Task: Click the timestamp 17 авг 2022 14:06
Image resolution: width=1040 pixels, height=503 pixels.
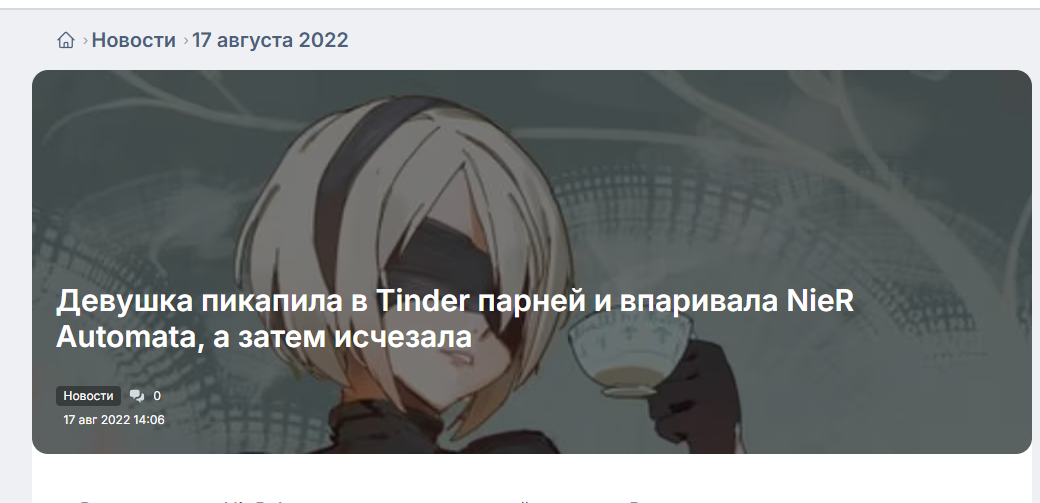Action: (x=114, y=419)
